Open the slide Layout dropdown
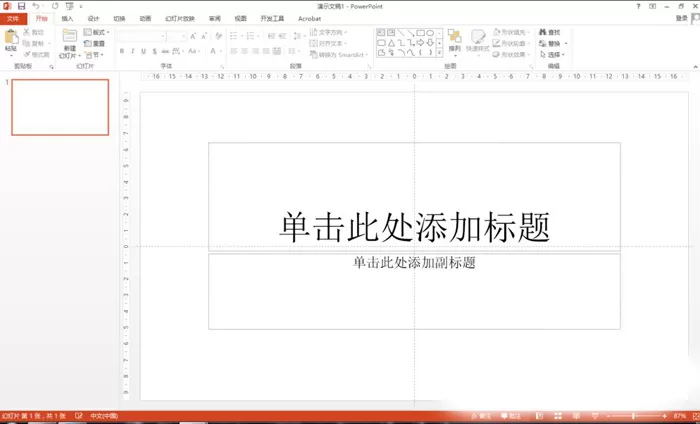This screenshot has width=700, height=424. coord(96,32)
